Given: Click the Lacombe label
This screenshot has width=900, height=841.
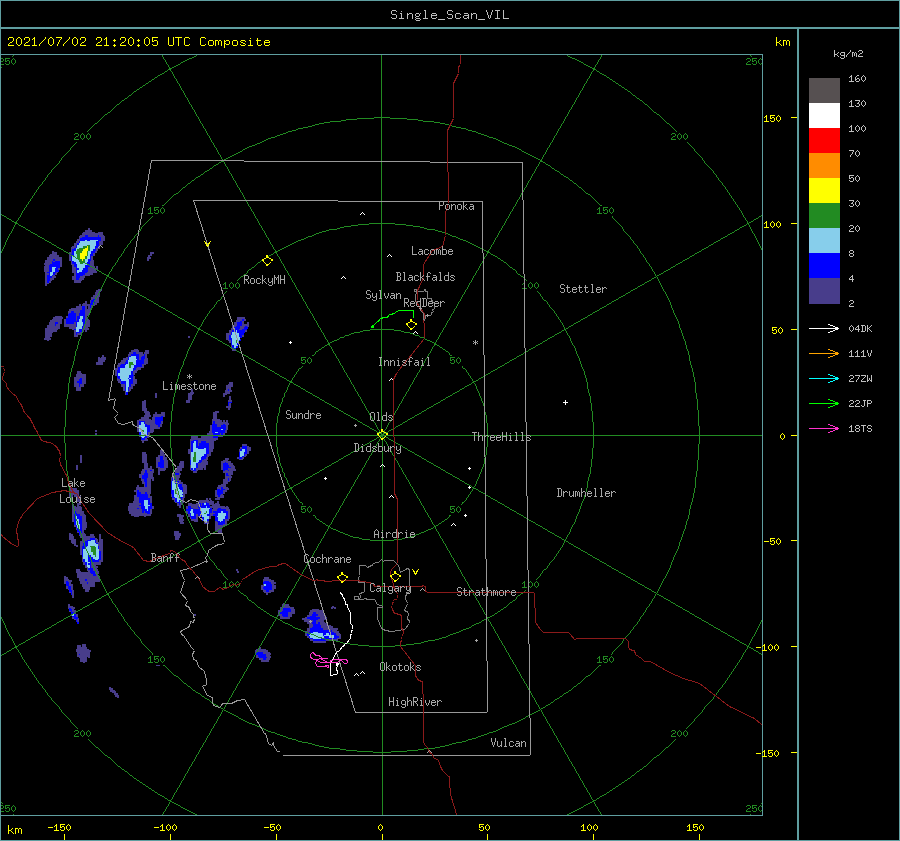Looking at the screenshot, I should [x=432, y=251].
